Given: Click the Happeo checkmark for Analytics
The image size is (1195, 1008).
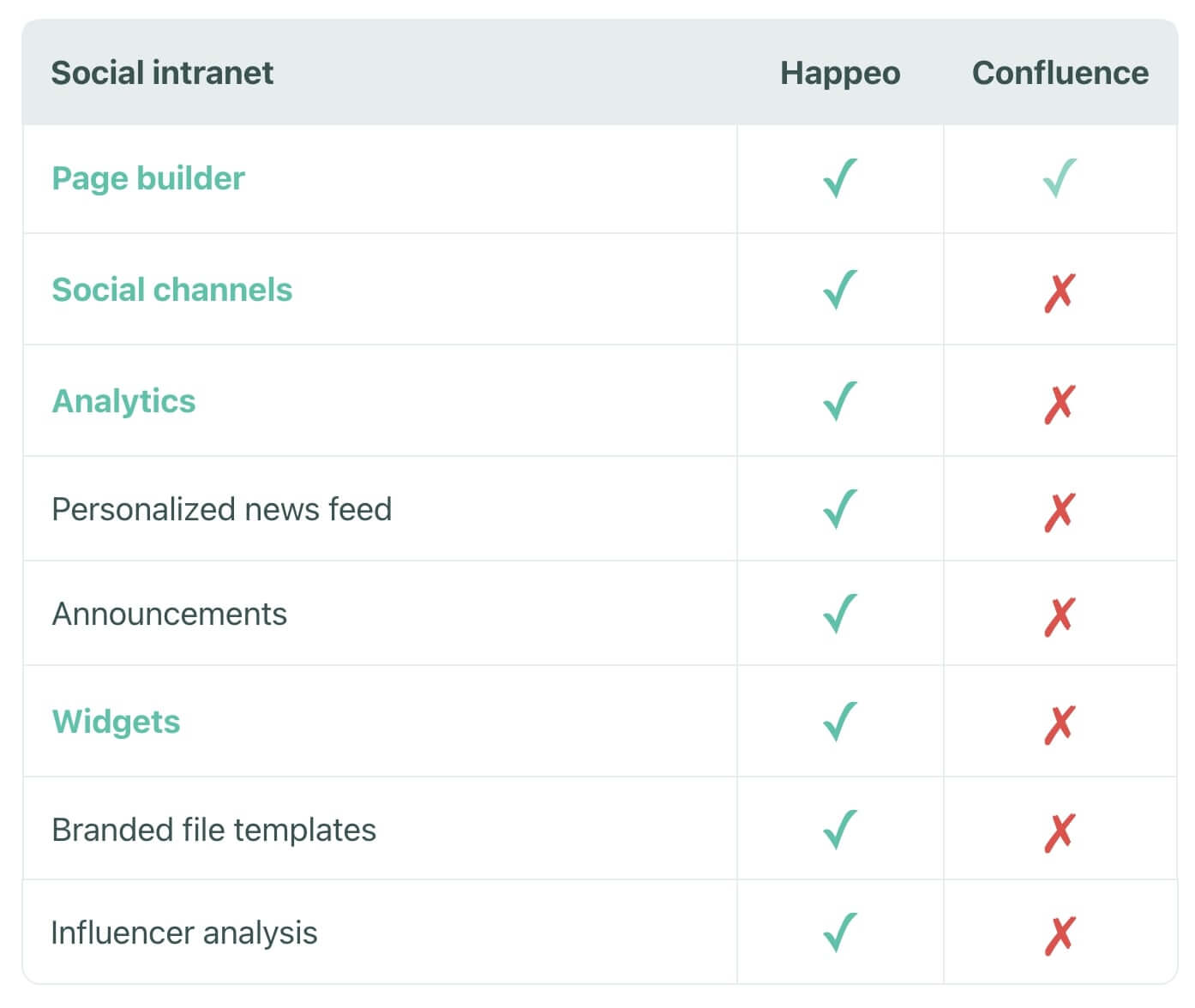Looking at the screenshot, I should (x=840, y=400).
